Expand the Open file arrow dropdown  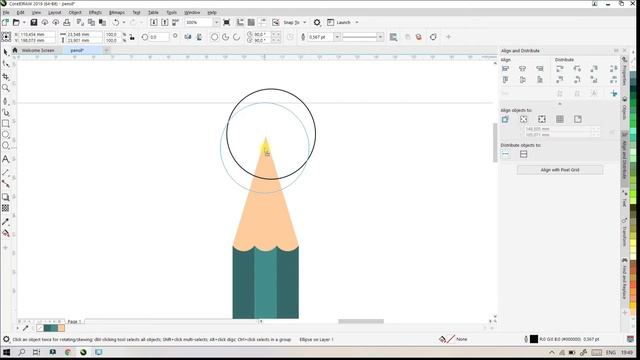point(24,22)
